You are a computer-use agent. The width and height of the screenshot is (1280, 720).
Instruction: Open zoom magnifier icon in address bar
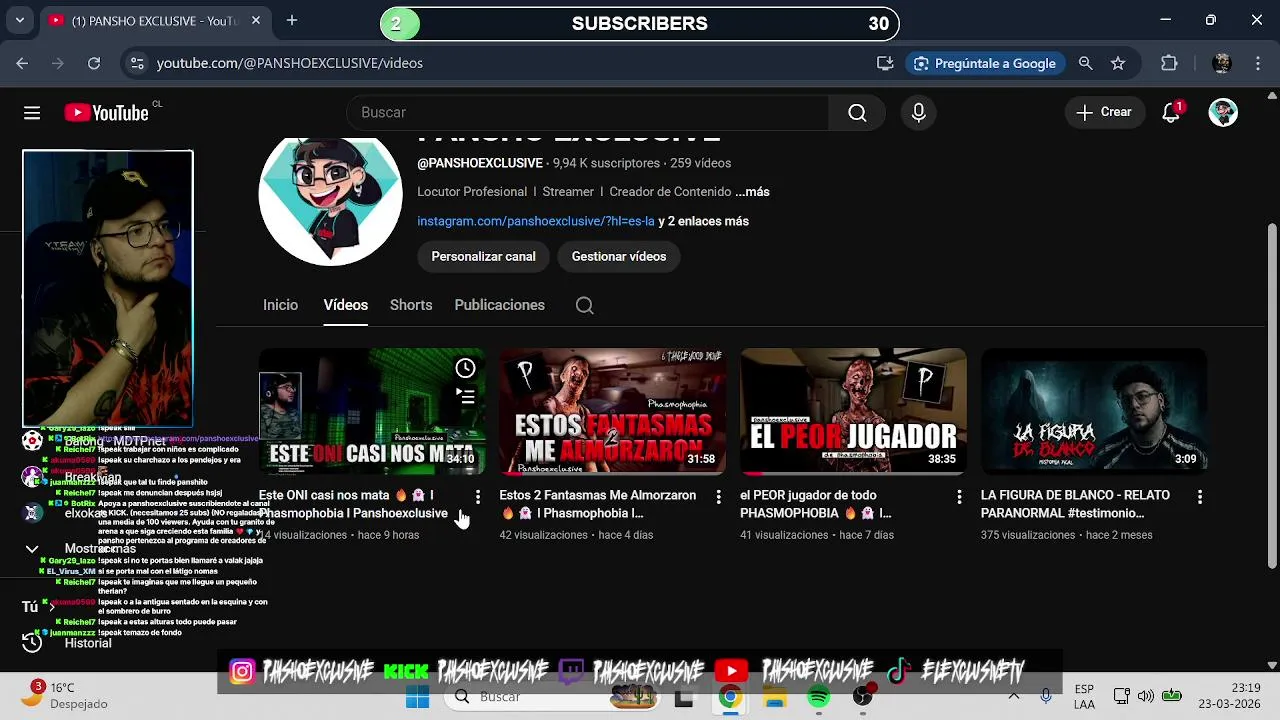tap(1085, 63)
